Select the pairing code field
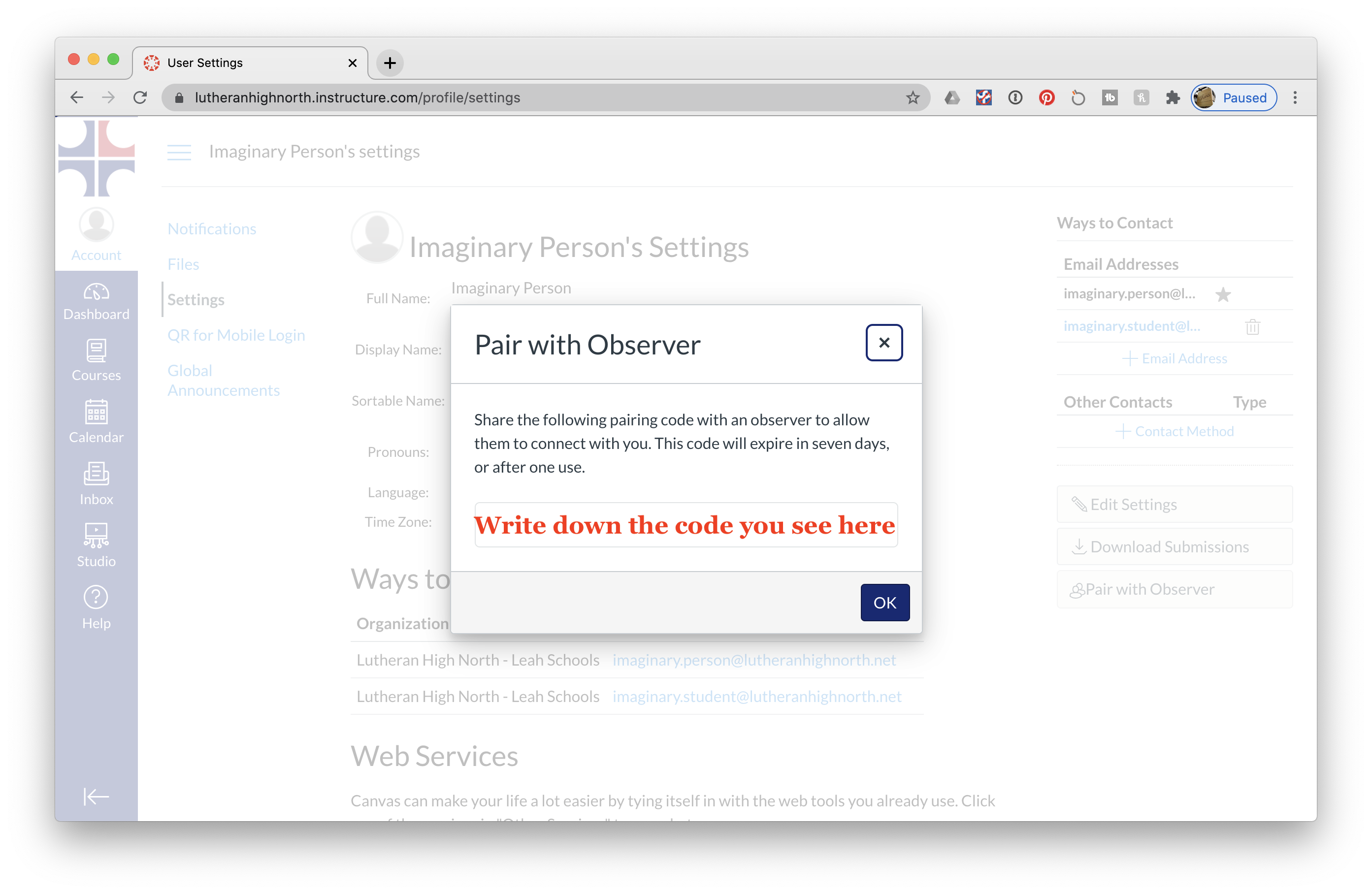Viewport: 1372px width, 894px height. (x=686, y=524)
